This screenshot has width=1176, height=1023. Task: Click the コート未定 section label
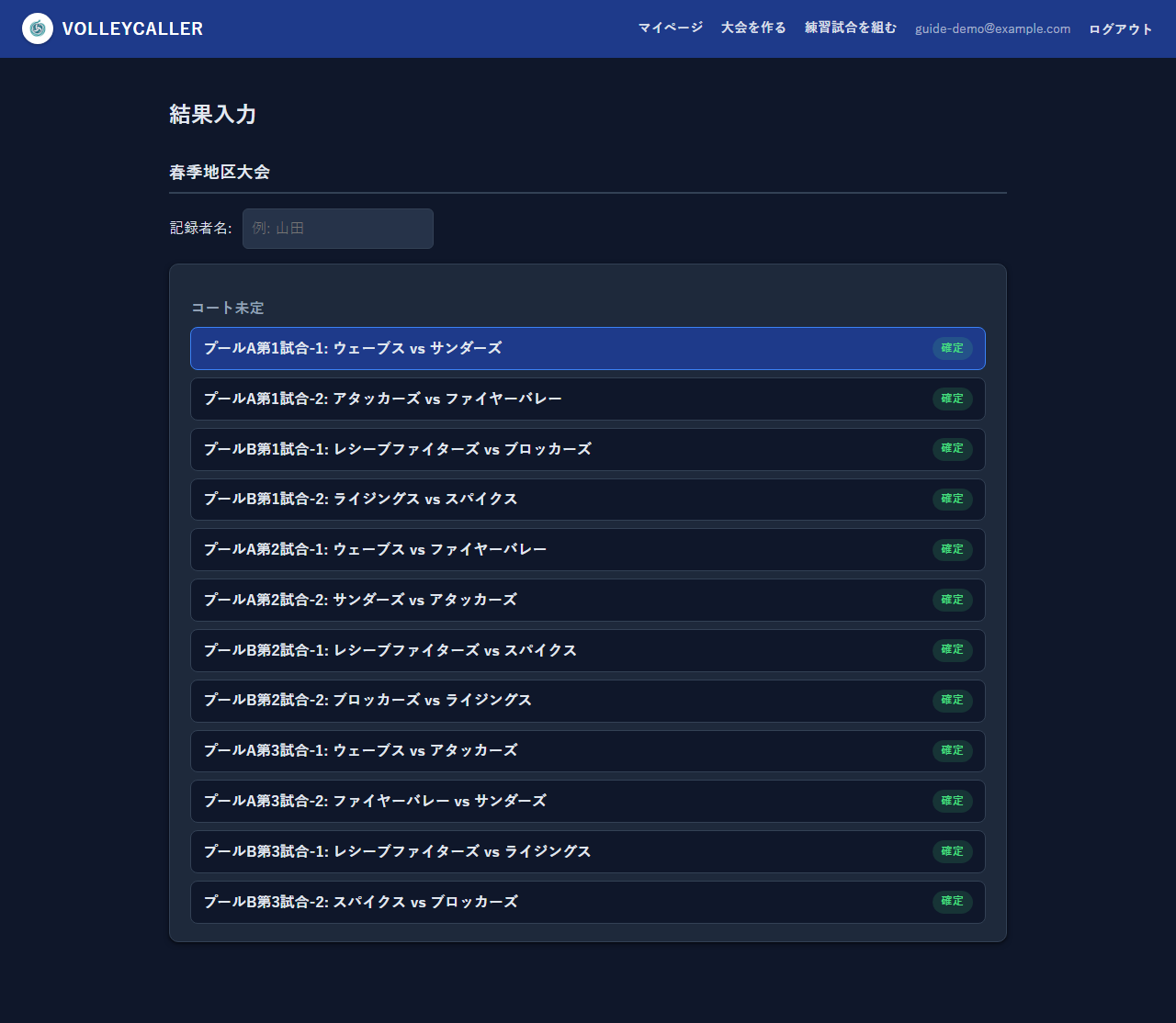(228, 308)
